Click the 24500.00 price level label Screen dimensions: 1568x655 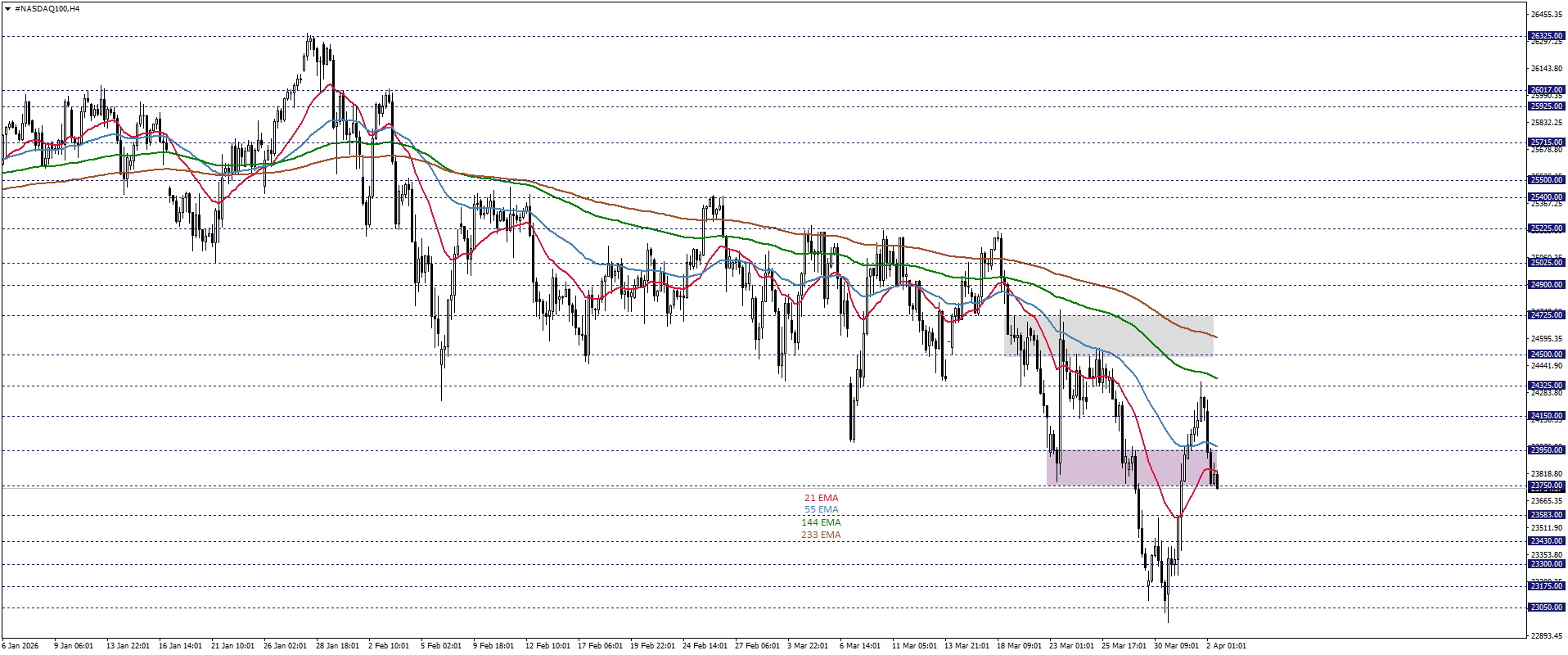tap(1546, 355)
